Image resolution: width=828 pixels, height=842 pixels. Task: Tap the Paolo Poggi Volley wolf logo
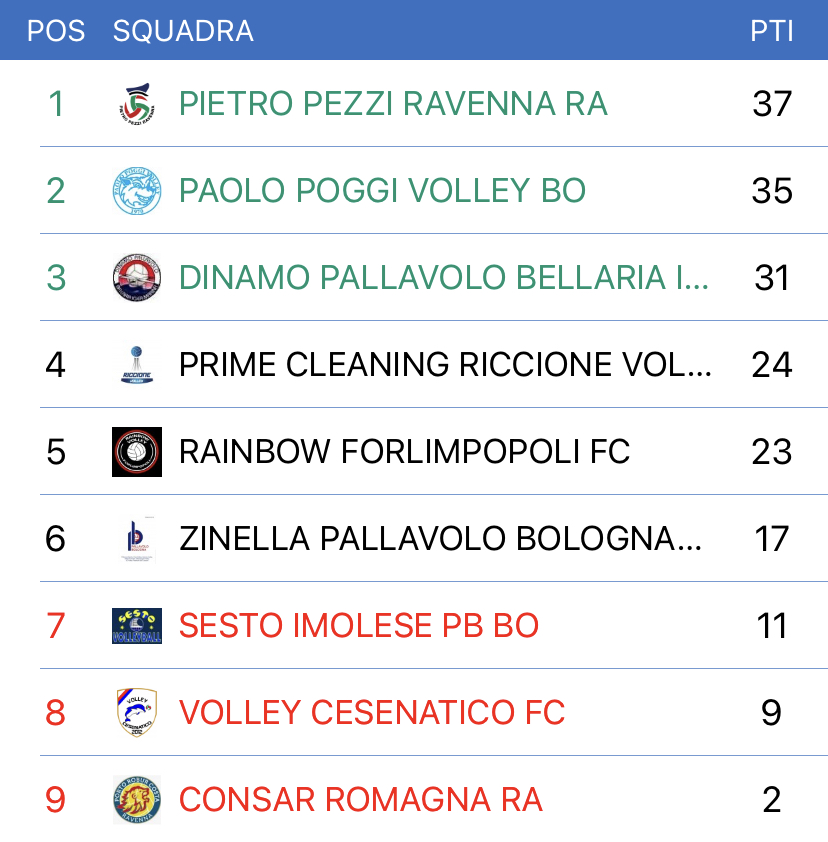[137, 191]
